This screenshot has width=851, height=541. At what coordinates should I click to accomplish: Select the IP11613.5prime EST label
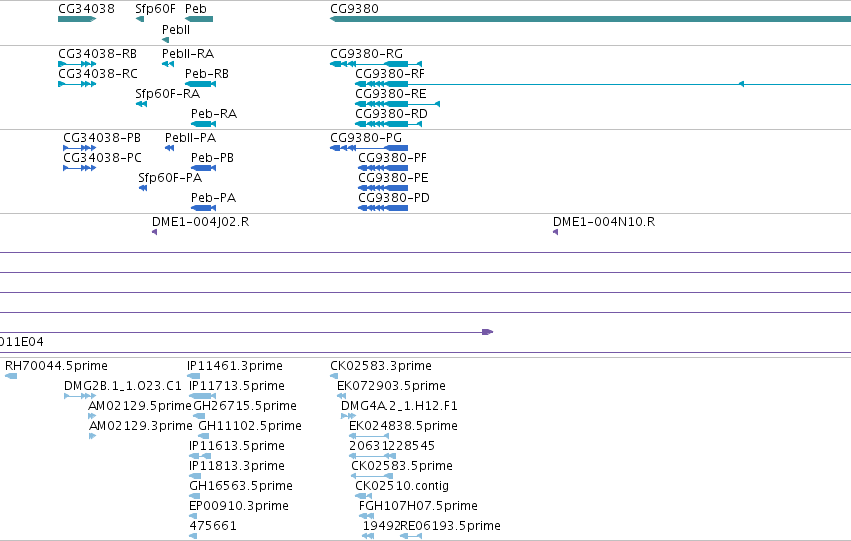coord(237,446)
